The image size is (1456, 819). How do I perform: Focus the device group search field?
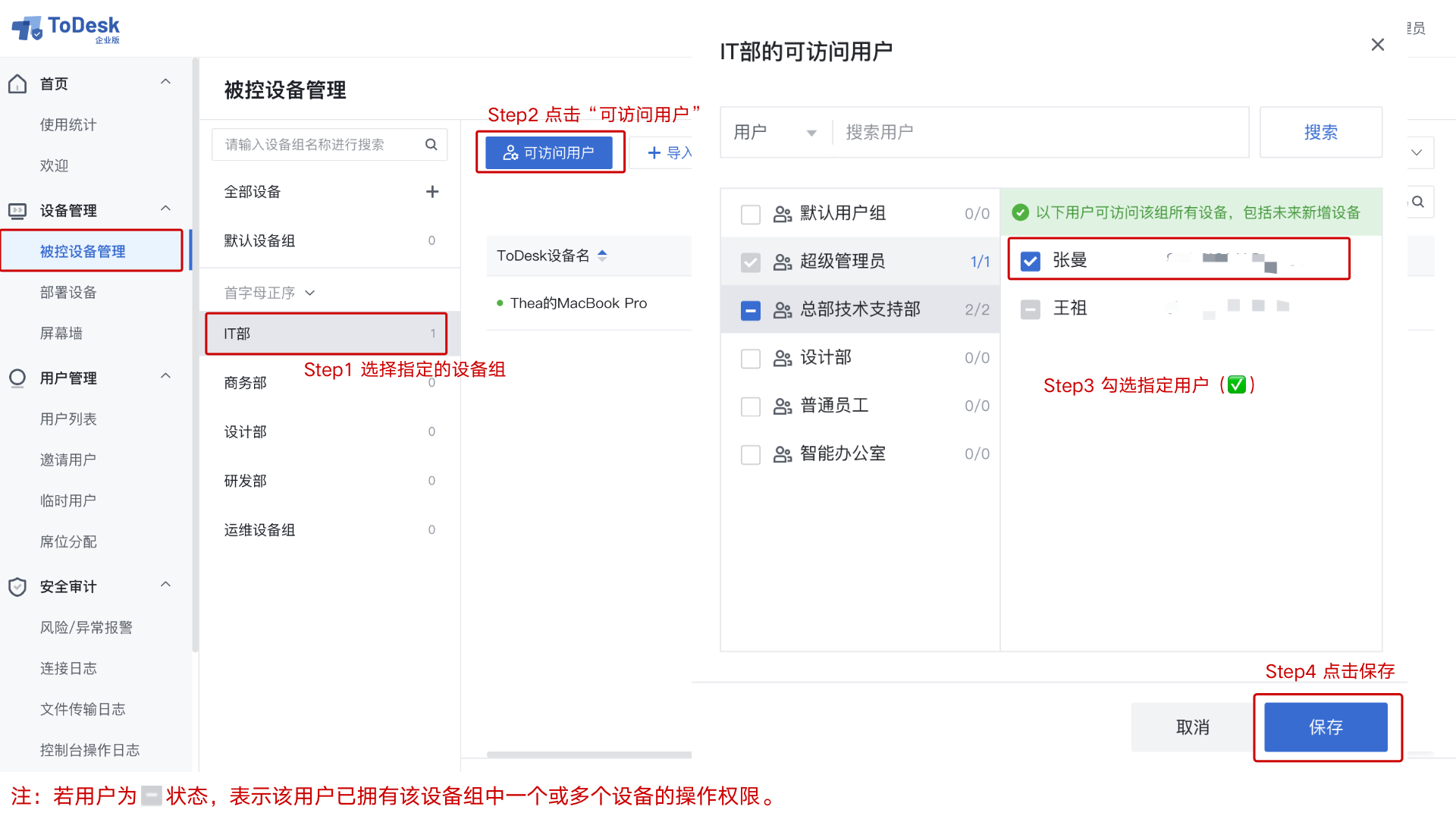[x=330, y=144]
